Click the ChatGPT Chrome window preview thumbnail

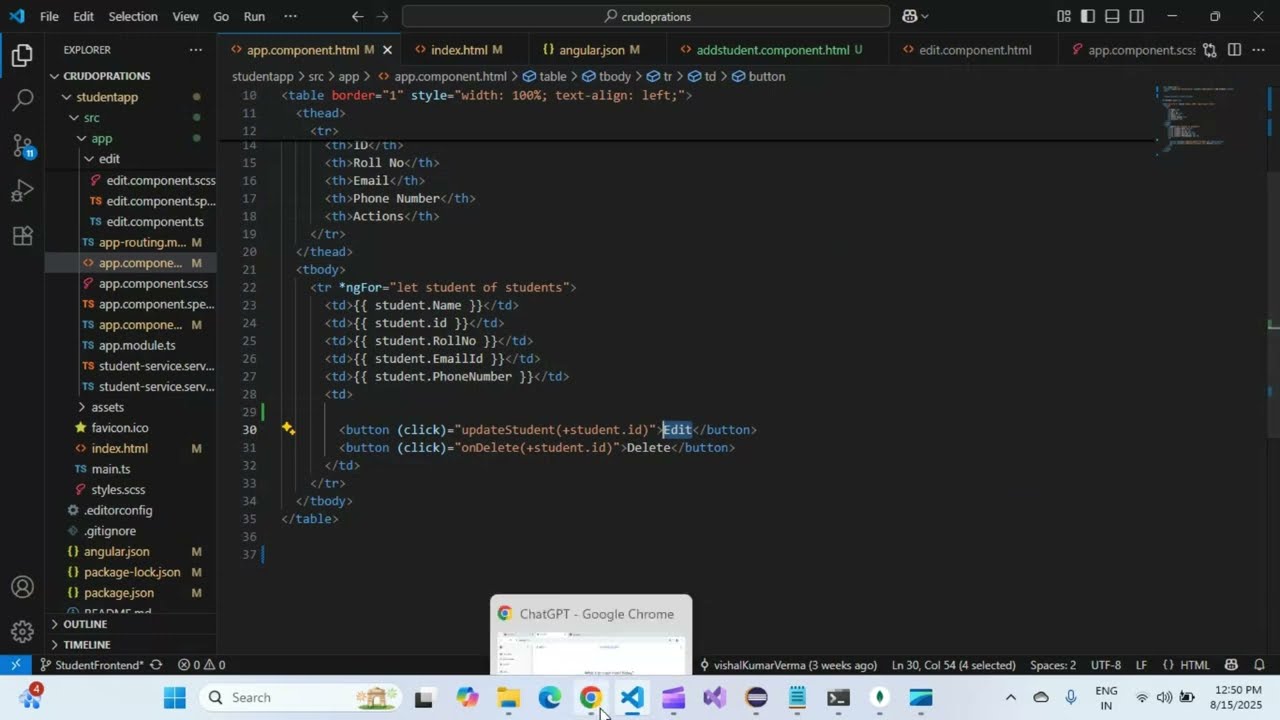click(x=591, y=636)
